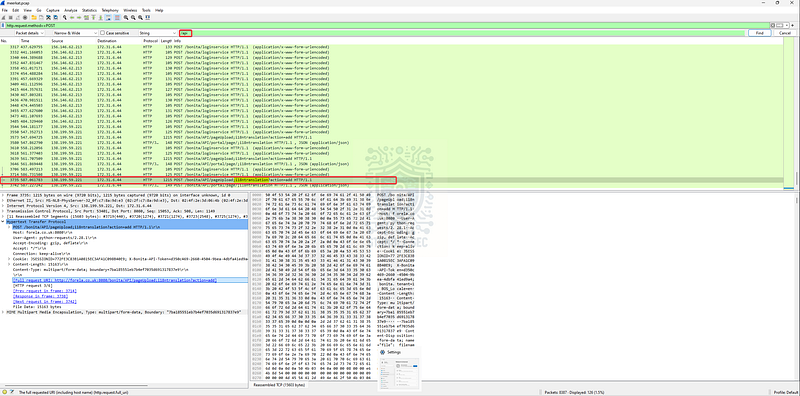Image resolution: width=800 pixels, height=396 pixels.
Task: Open Capture options from the toolbar
Action: (x=25, y=17)
